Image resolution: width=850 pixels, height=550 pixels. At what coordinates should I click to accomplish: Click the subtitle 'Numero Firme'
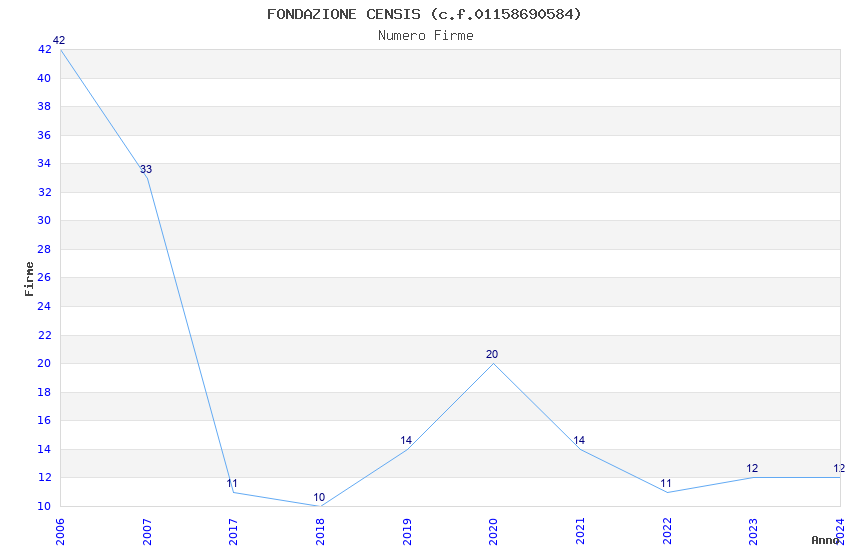426,36
